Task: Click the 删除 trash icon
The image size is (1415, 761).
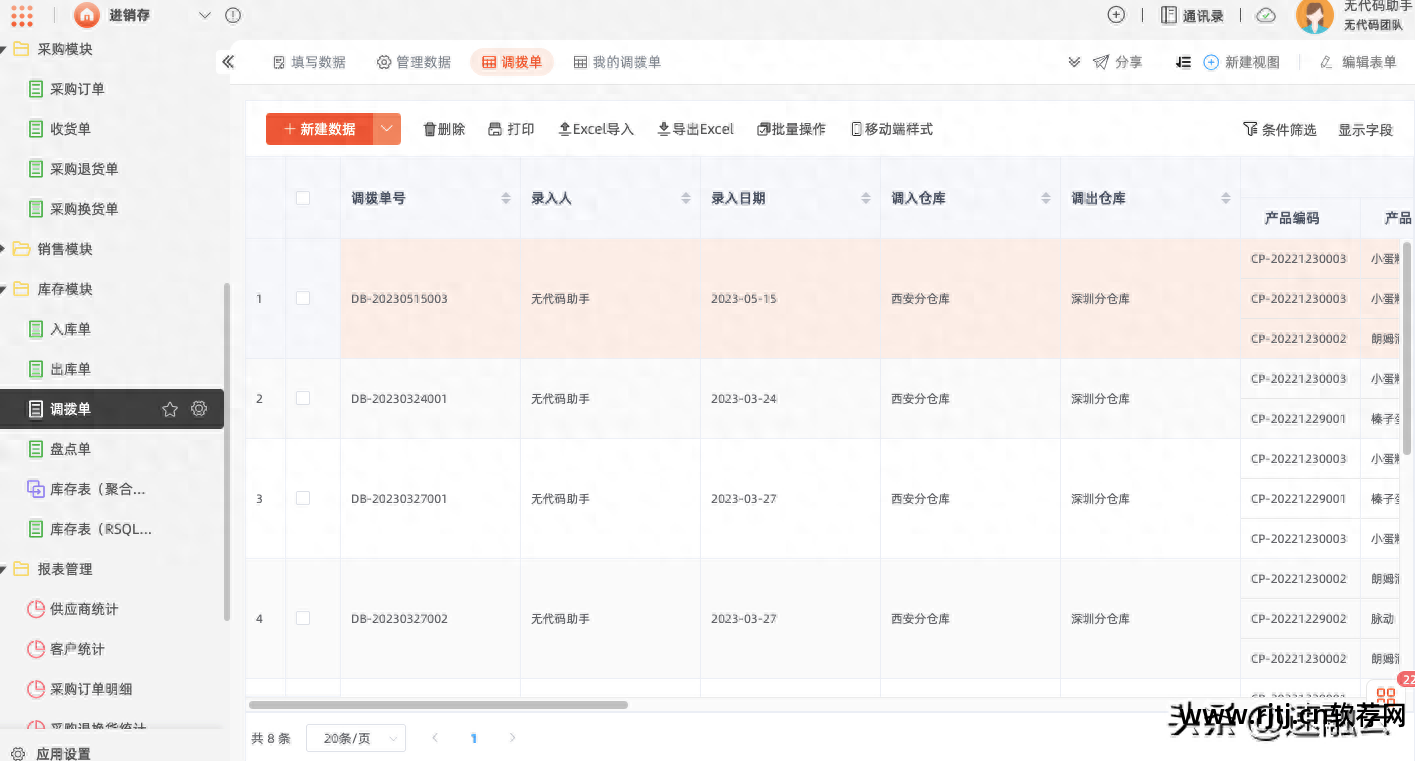Action: click(x=430, y=129)
